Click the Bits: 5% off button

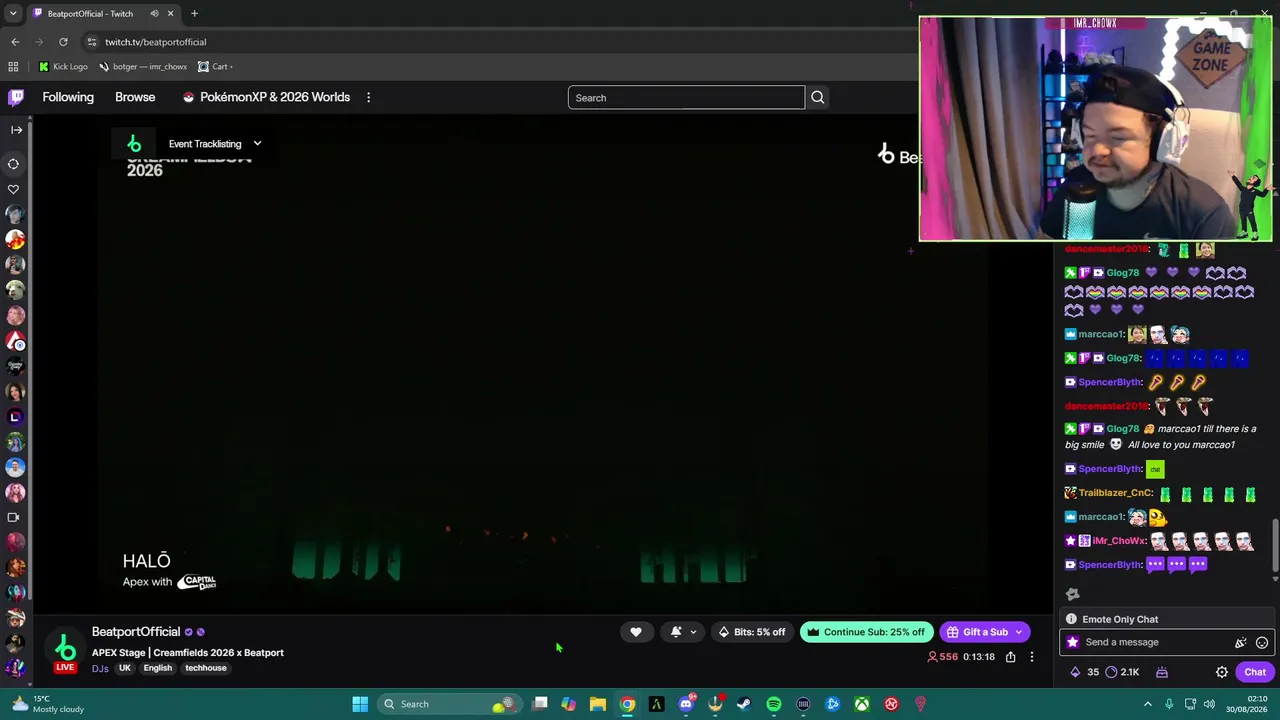[x=751, y=632]
